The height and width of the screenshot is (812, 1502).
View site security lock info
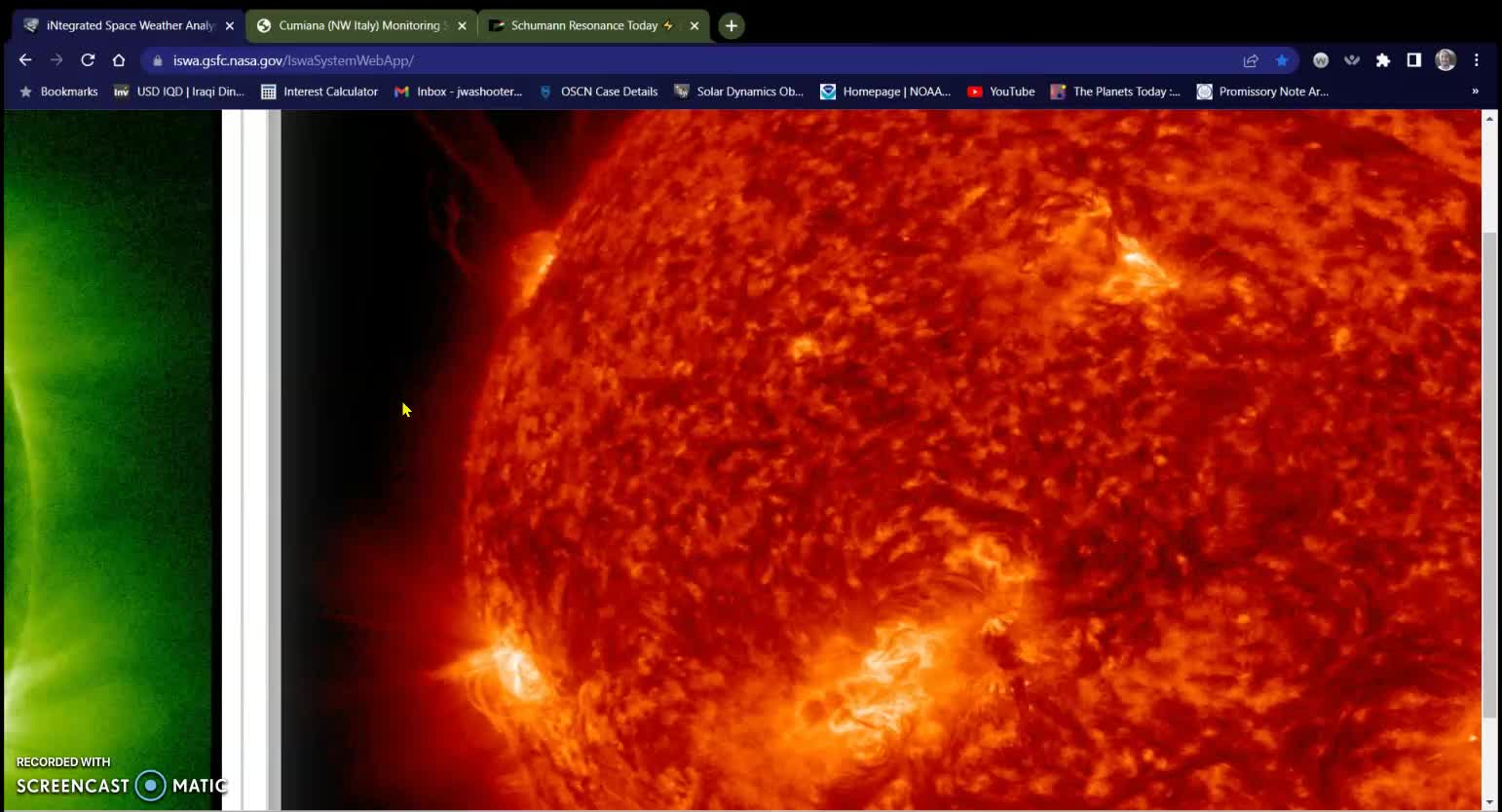point(158,60)
